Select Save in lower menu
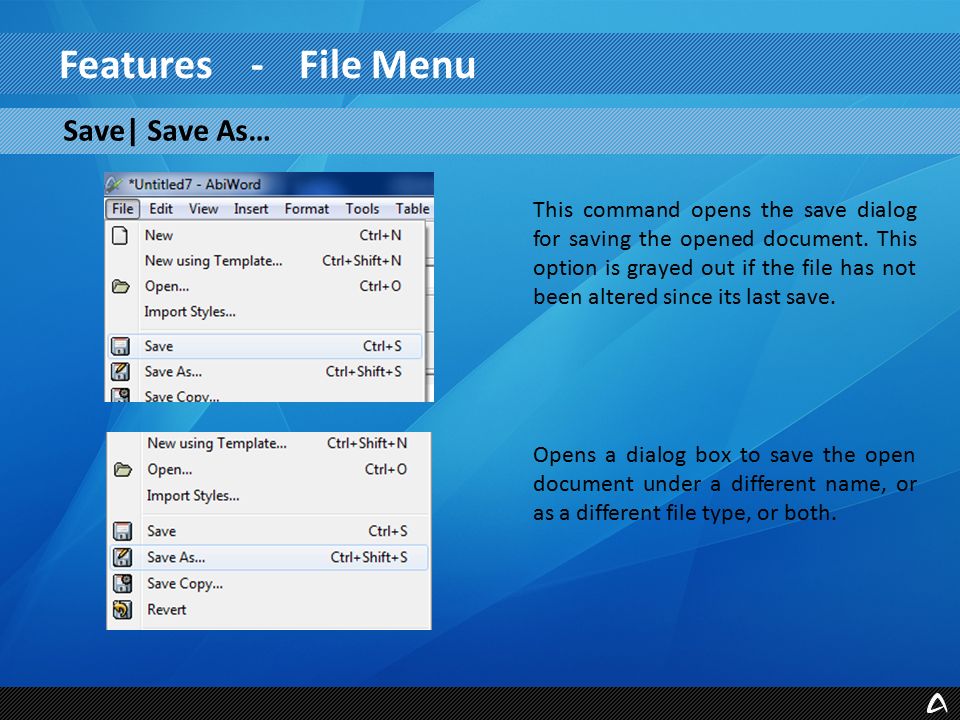 tap(269, 531)
